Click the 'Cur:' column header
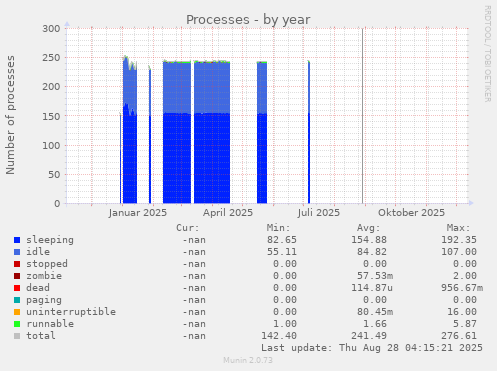The height and width of the screenshot is (371, 497). point(188,228)
